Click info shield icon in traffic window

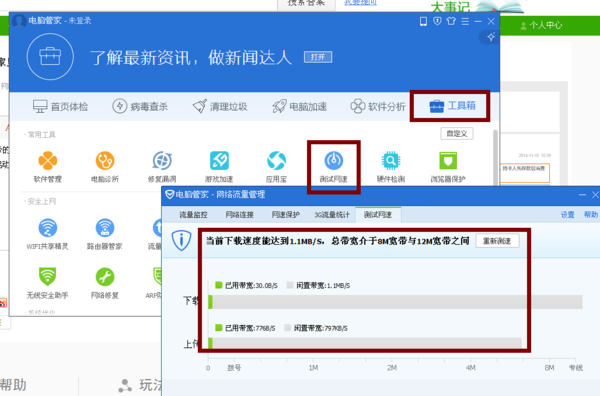click(181, 241)
